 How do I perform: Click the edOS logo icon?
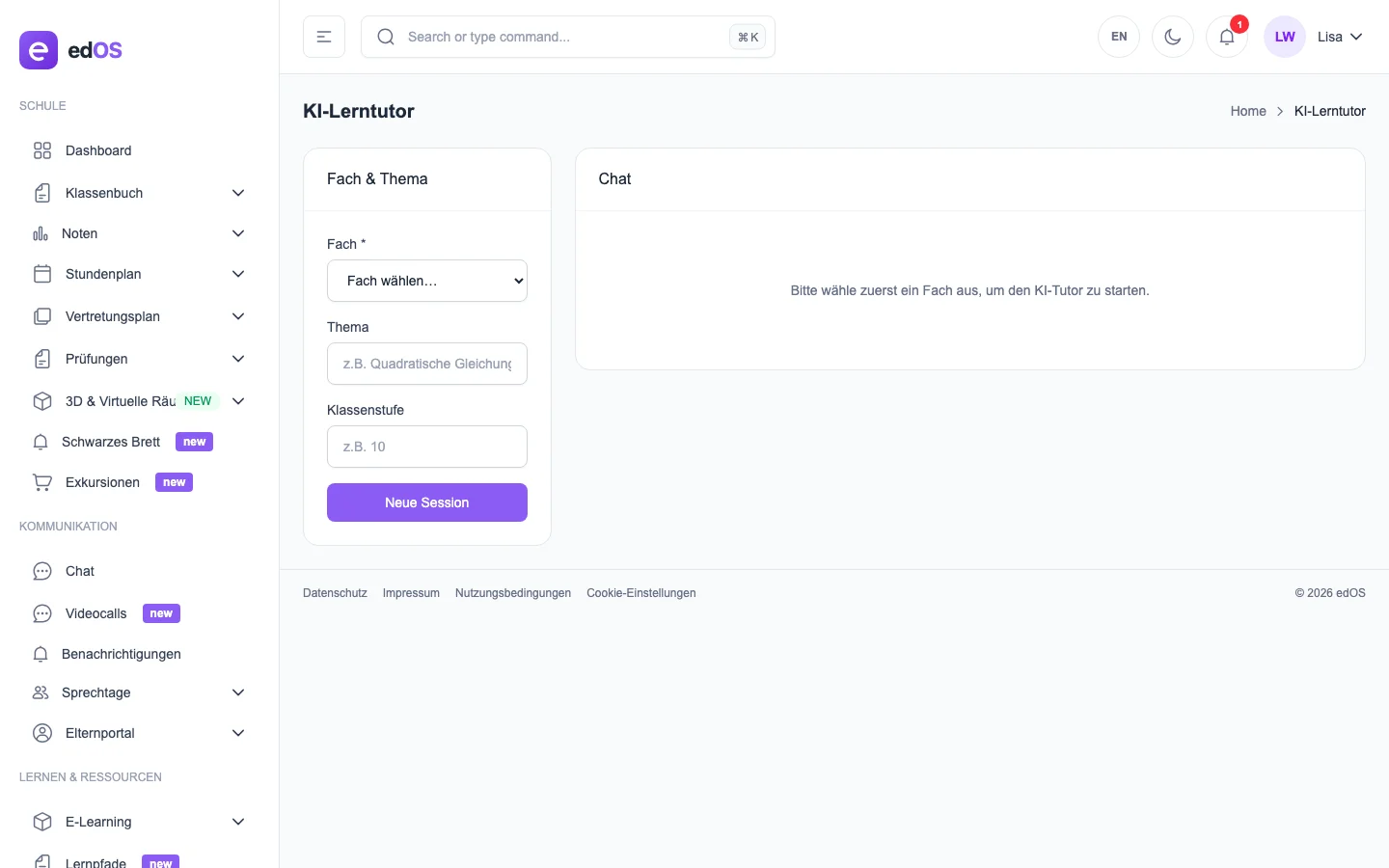tap(39, 50)
